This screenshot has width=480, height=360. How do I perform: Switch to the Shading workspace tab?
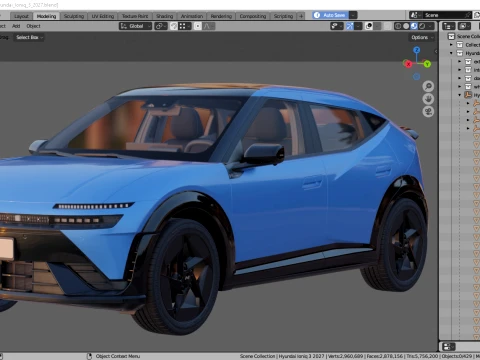(x=165, y=16)
